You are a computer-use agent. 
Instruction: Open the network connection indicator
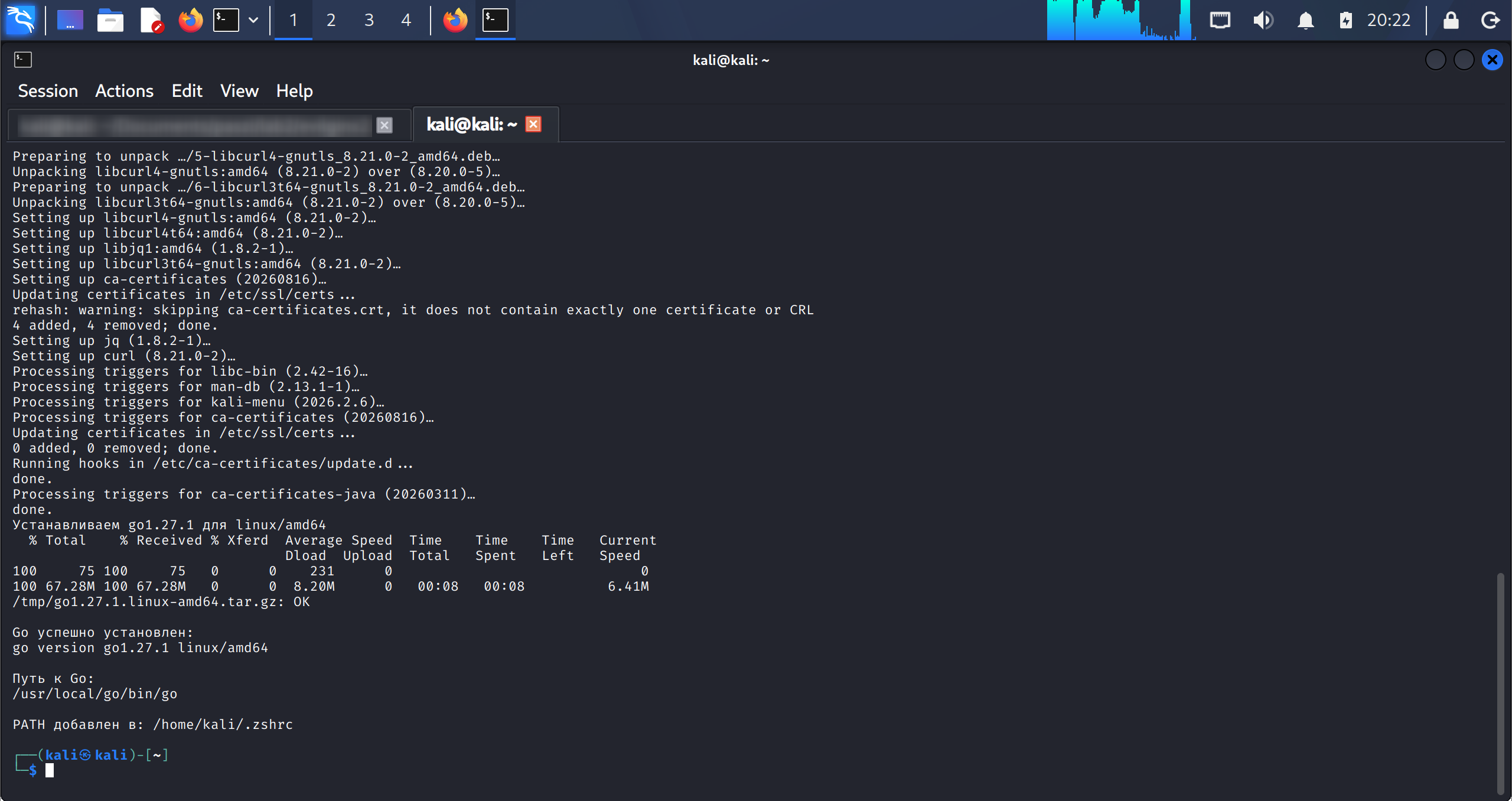coord(1220,20)
